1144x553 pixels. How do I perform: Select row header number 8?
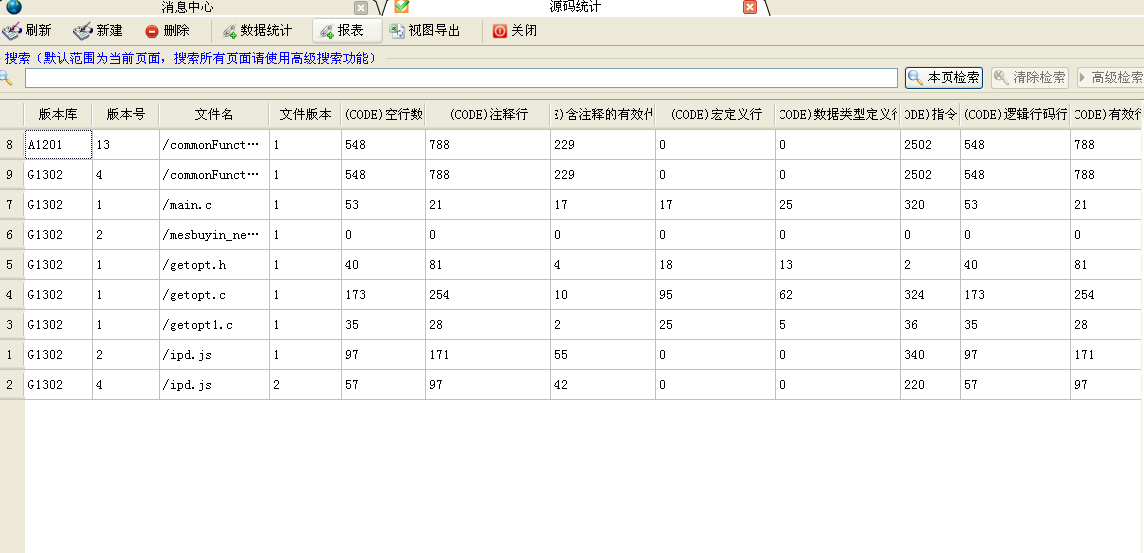11,145
